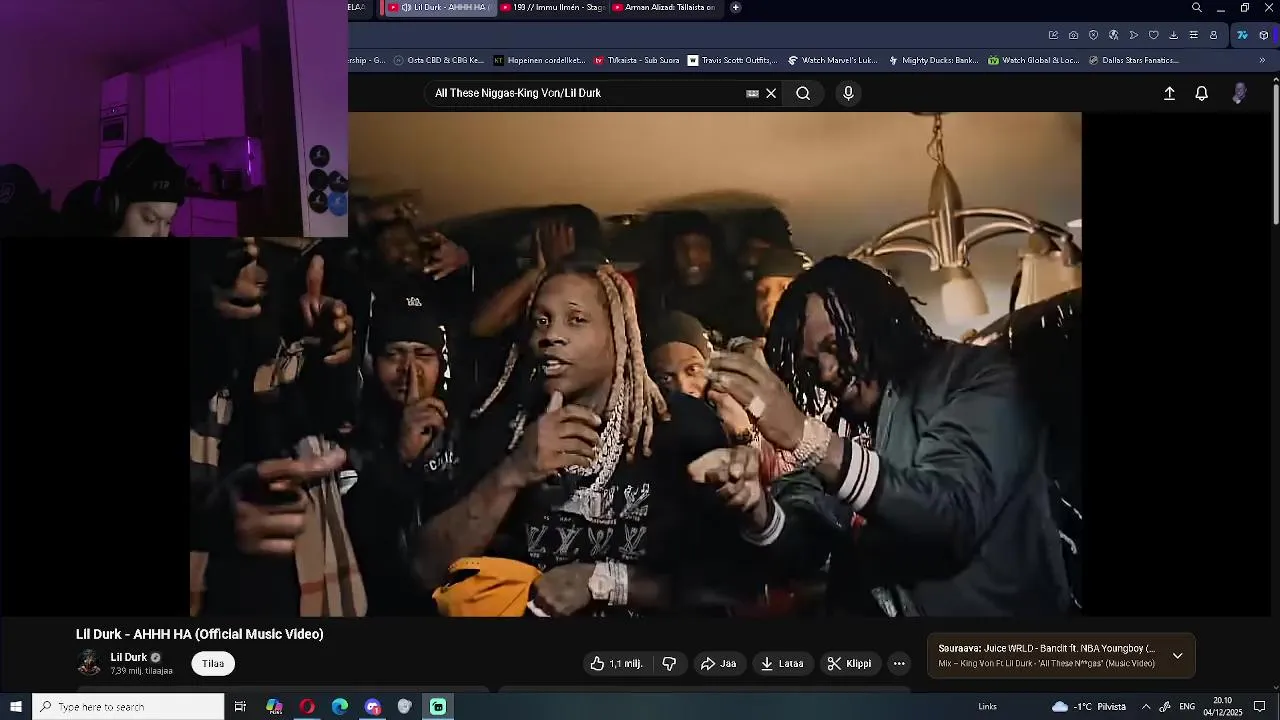
Task: Like the Lil Durk video
Action: (616, 664)
